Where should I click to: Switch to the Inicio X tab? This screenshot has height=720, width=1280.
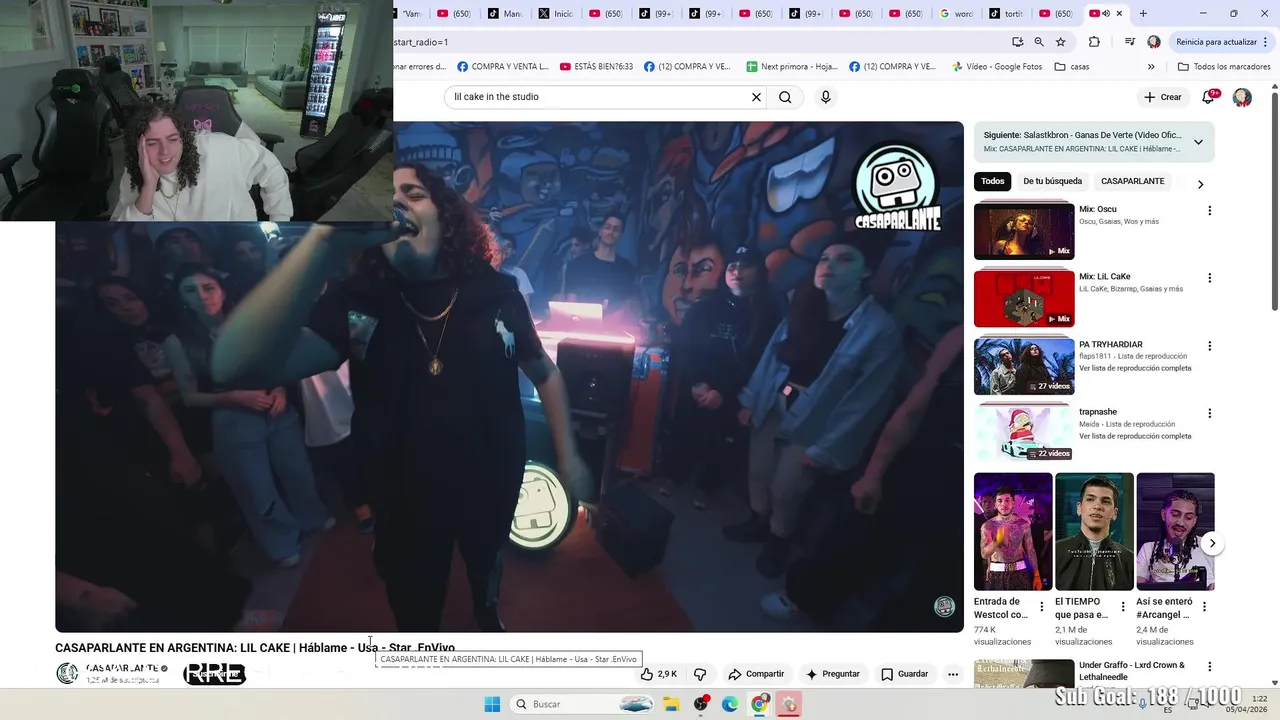click(556, 14)
